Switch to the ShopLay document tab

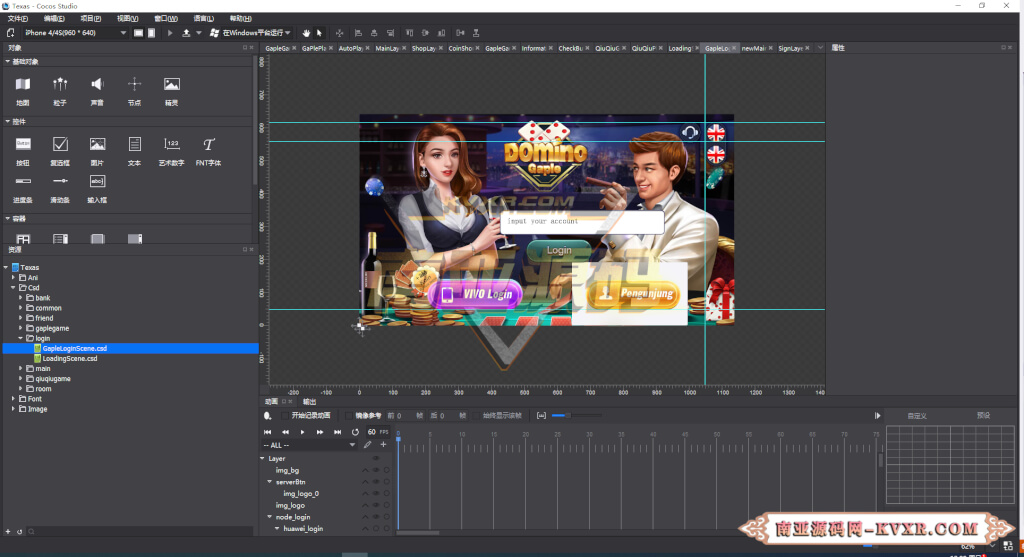pos(423,48)
